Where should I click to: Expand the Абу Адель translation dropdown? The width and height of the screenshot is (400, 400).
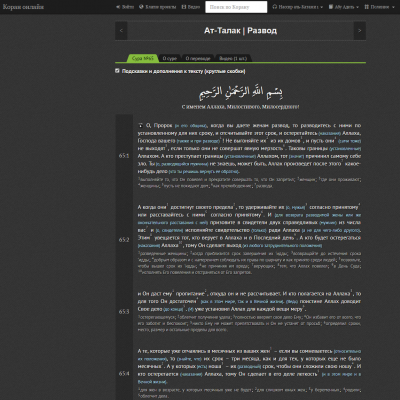coord(344,7)
